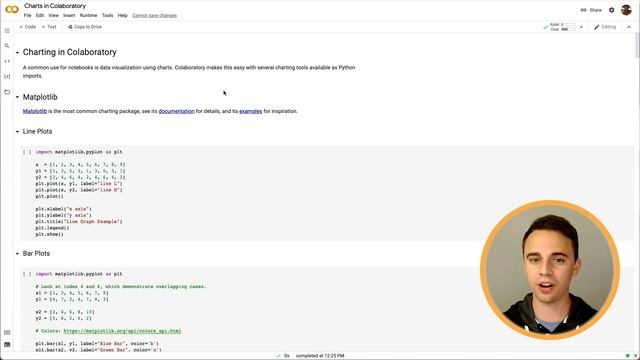The image size is (640, 360).
Task: Run the Bar Plots code cell
Action: 27,274
